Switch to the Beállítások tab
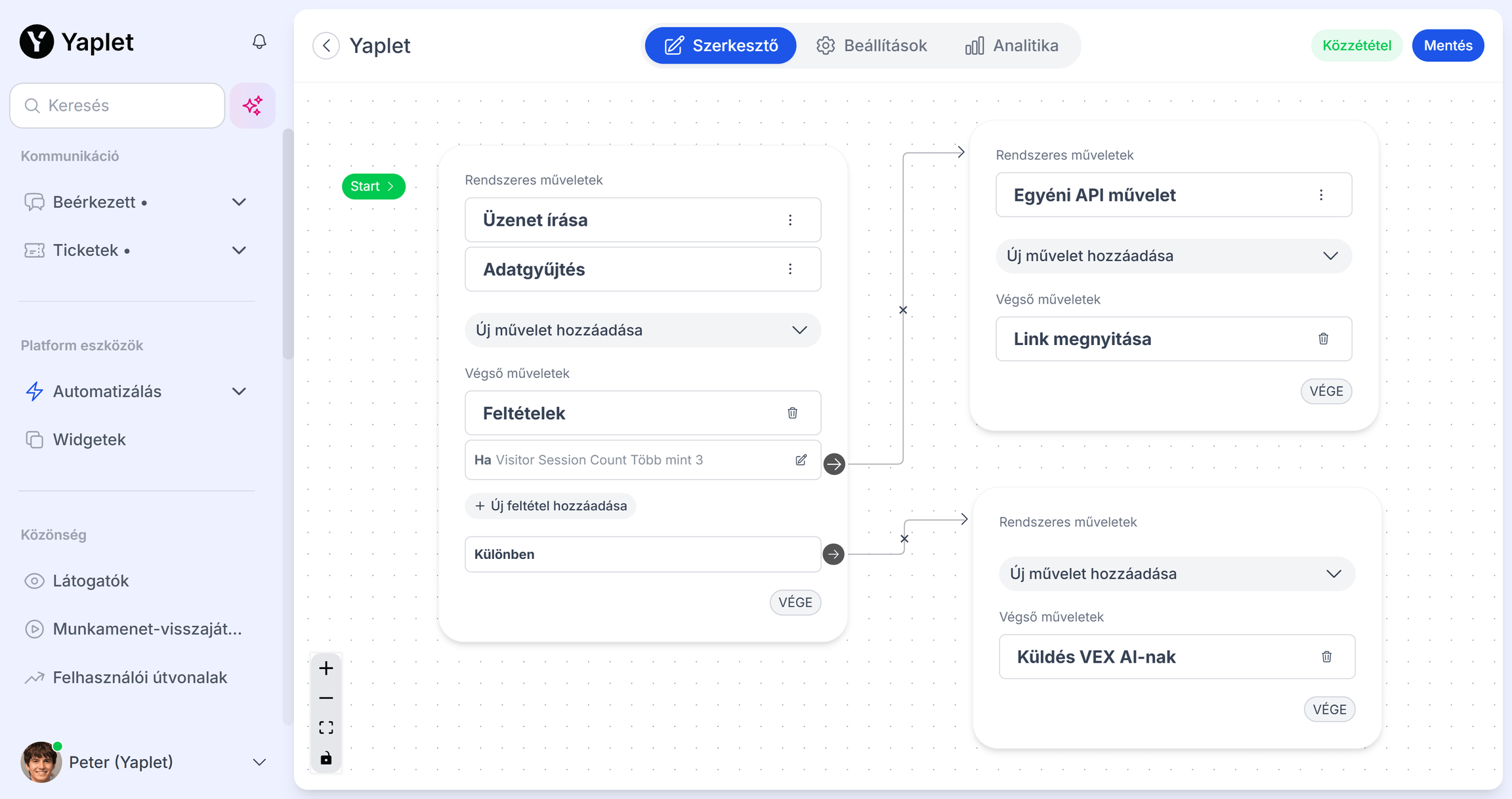 tap(872, 46)
